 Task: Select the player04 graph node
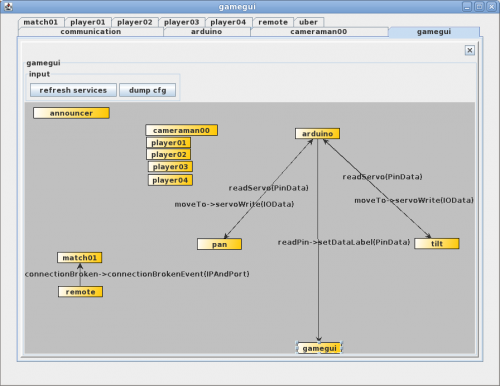(170, 180)
